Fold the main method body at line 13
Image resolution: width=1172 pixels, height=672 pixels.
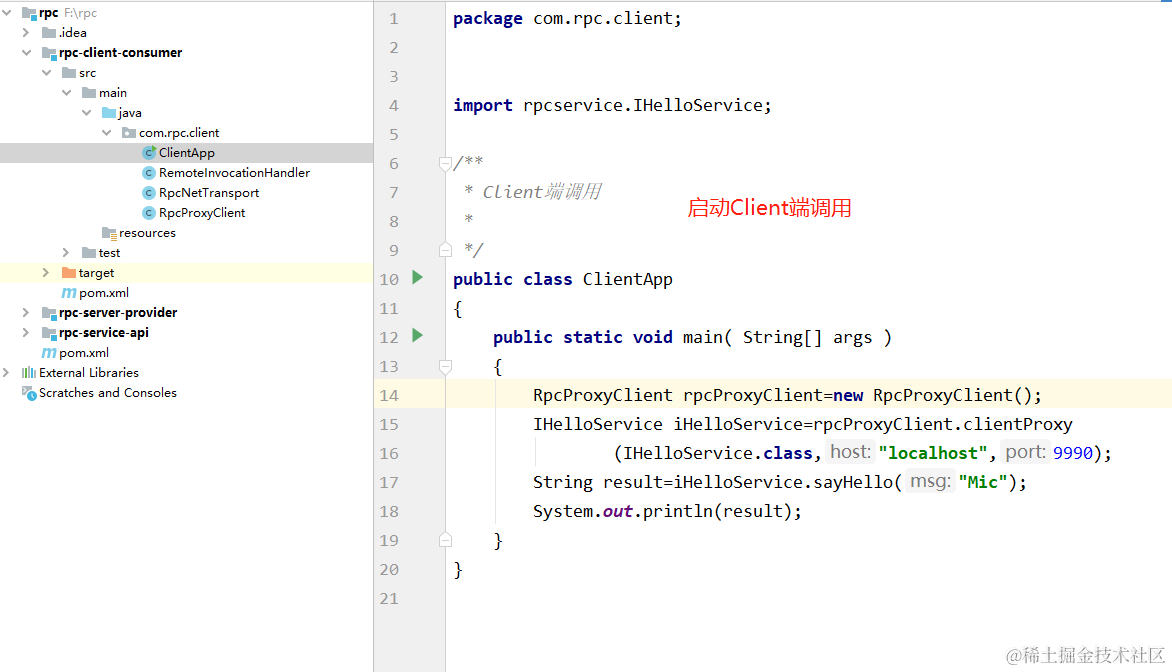point(445,366)
